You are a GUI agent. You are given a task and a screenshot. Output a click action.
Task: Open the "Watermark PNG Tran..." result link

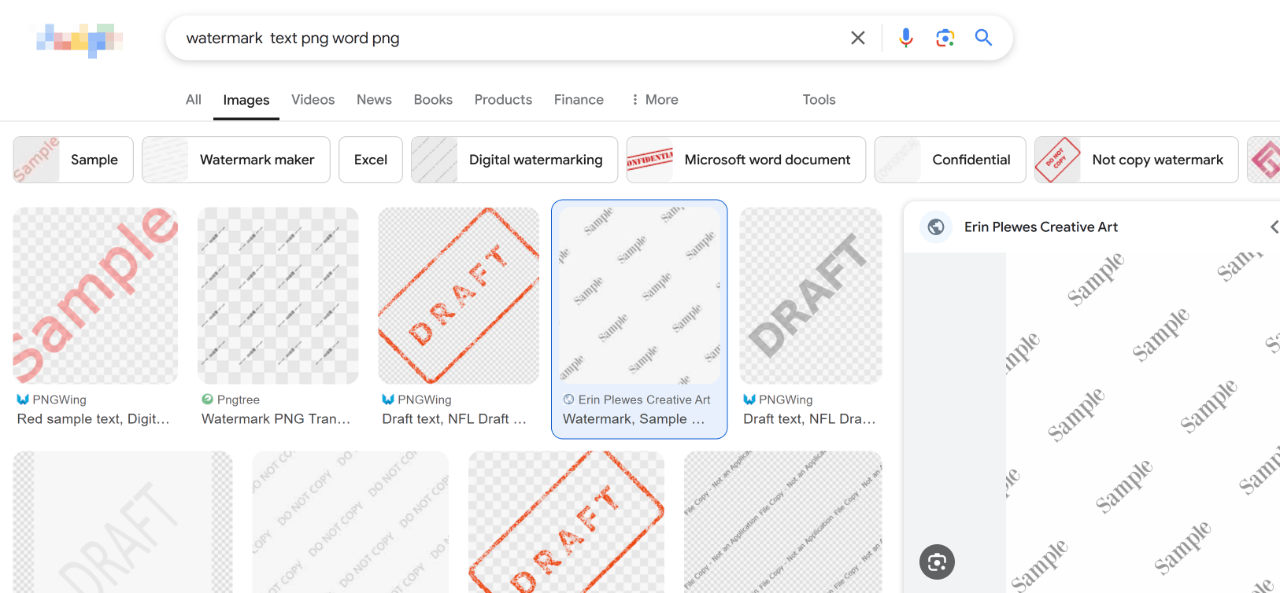(x=276, y=419)
